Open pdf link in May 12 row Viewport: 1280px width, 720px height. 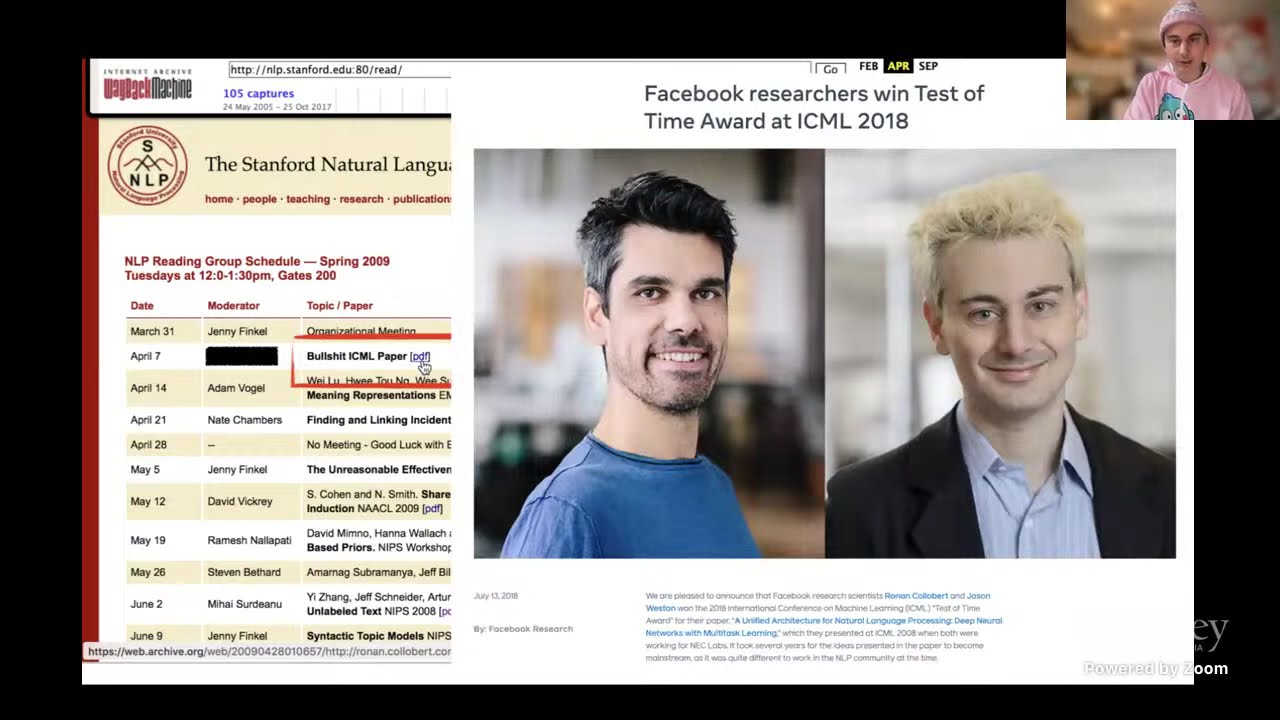(432, 508)
